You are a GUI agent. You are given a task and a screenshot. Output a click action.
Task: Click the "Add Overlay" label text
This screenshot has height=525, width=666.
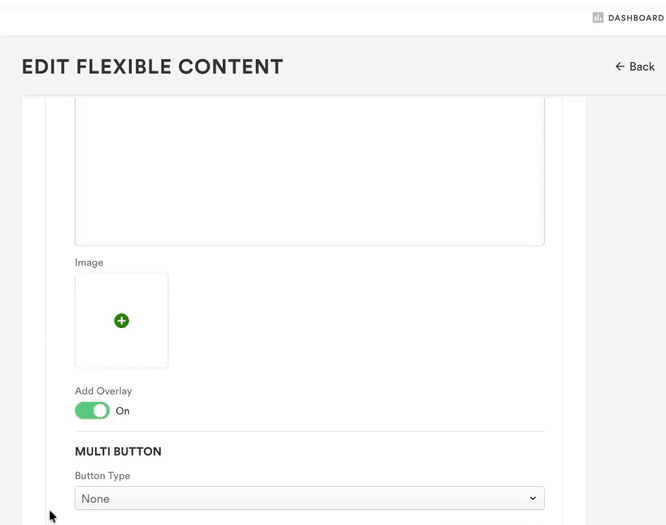click(x=103, y=391)
